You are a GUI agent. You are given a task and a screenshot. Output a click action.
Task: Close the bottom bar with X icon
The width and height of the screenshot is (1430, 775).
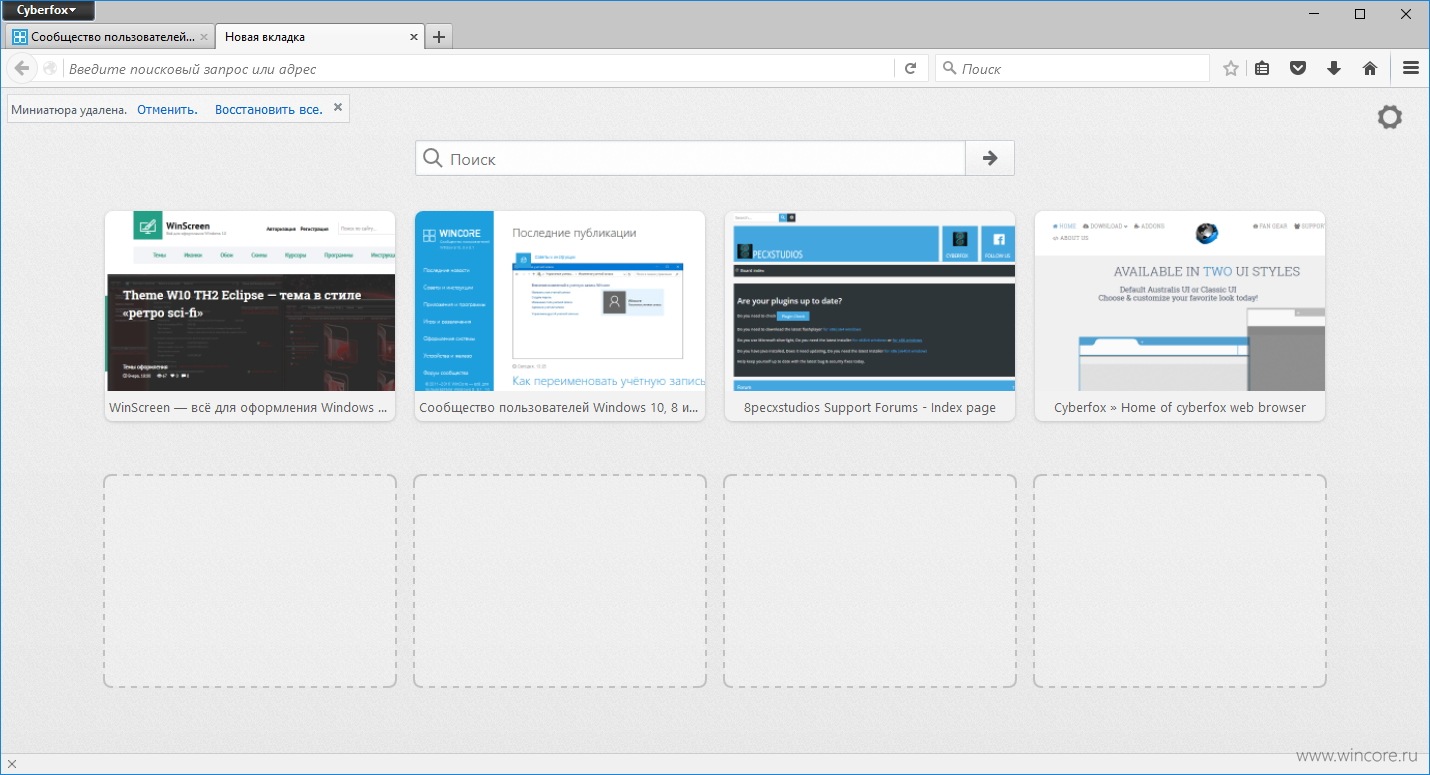pyautogui.click(x=12, y=764)
